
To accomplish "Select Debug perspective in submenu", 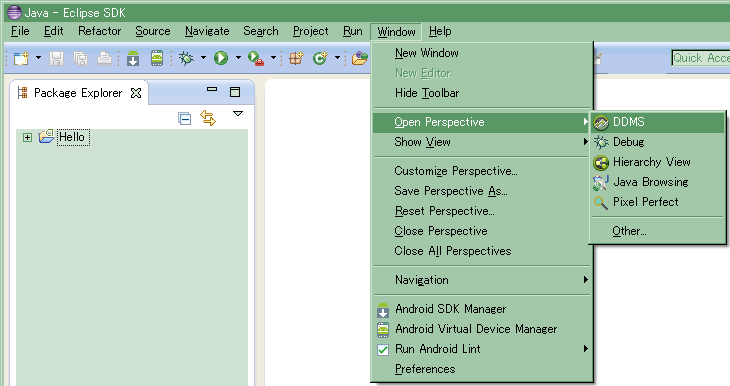I will click(x=658, y=142).
